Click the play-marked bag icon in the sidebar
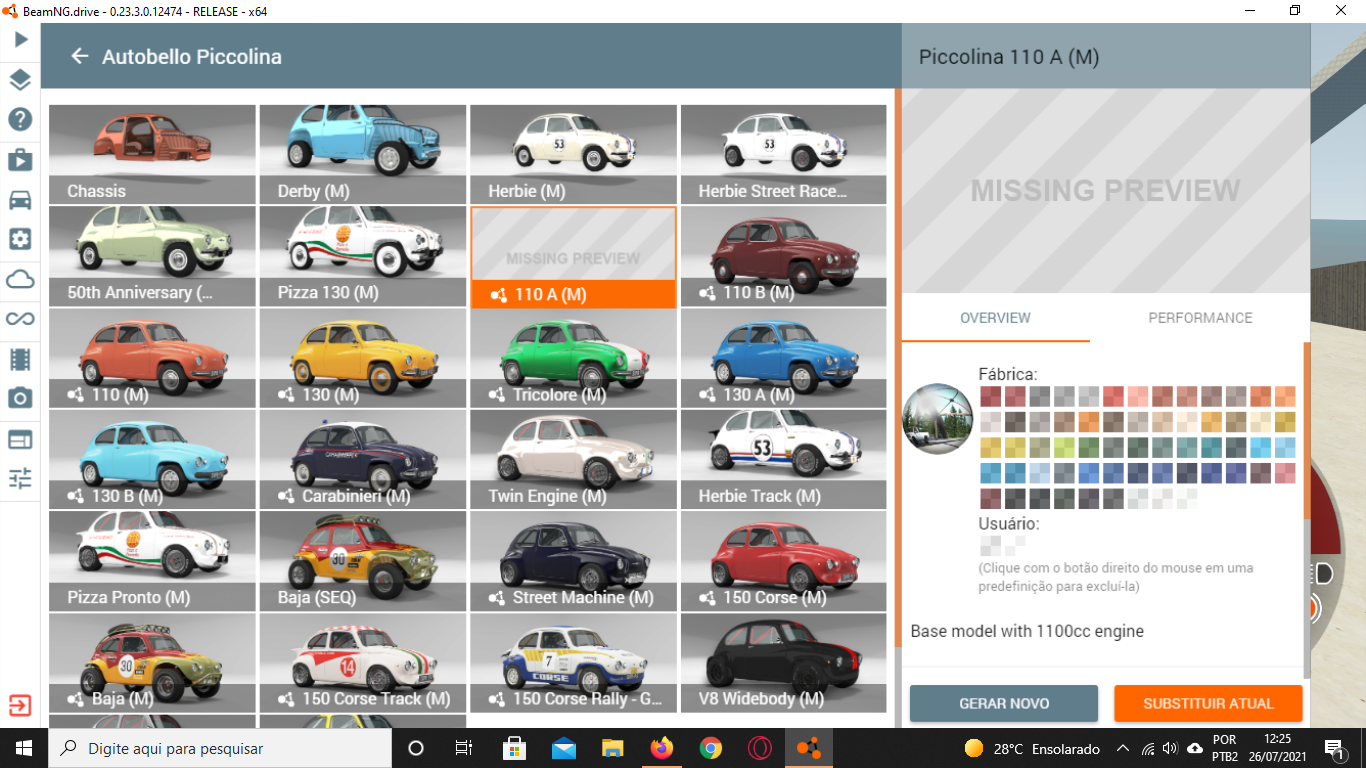 pos(20,159)
